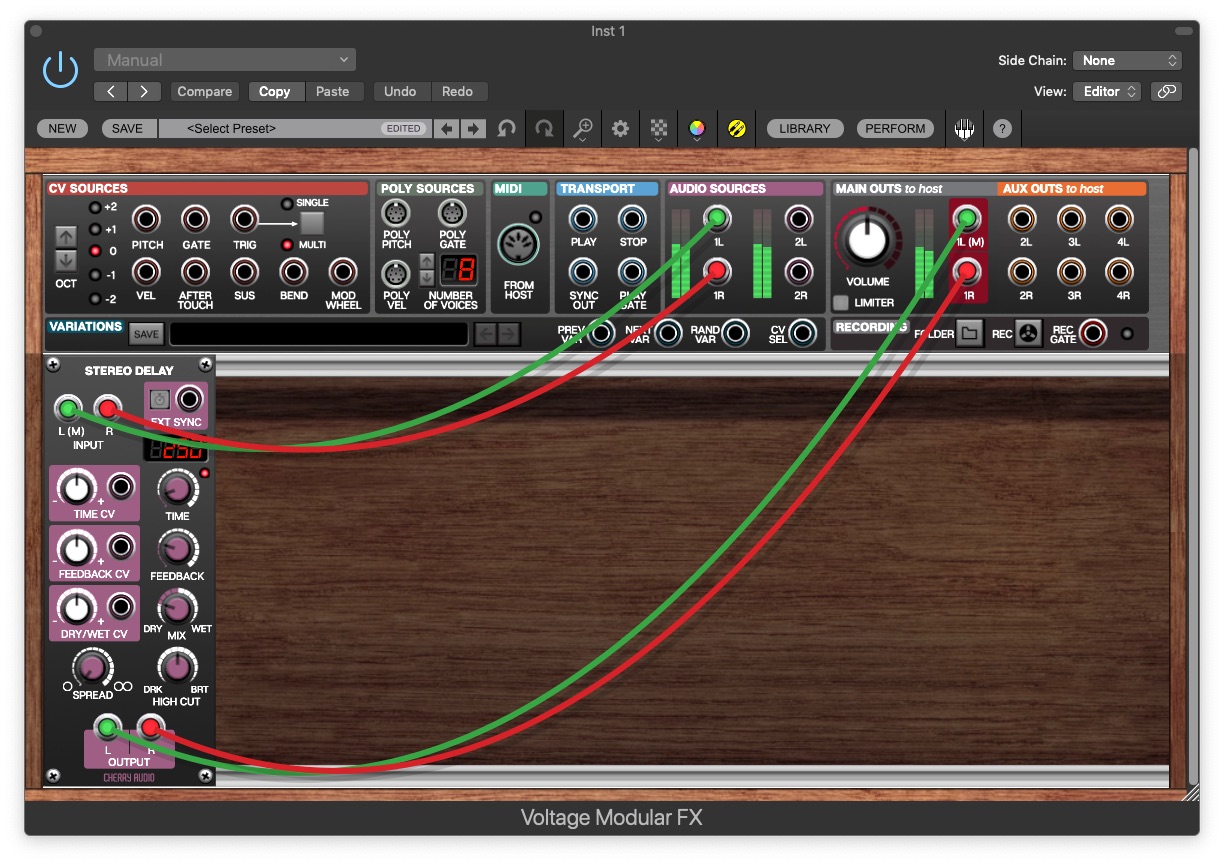Viewport: 1224px width, 864px height.
Task: Toggle the Single/Multi trigger switch
Action: (x=312, y=223)
